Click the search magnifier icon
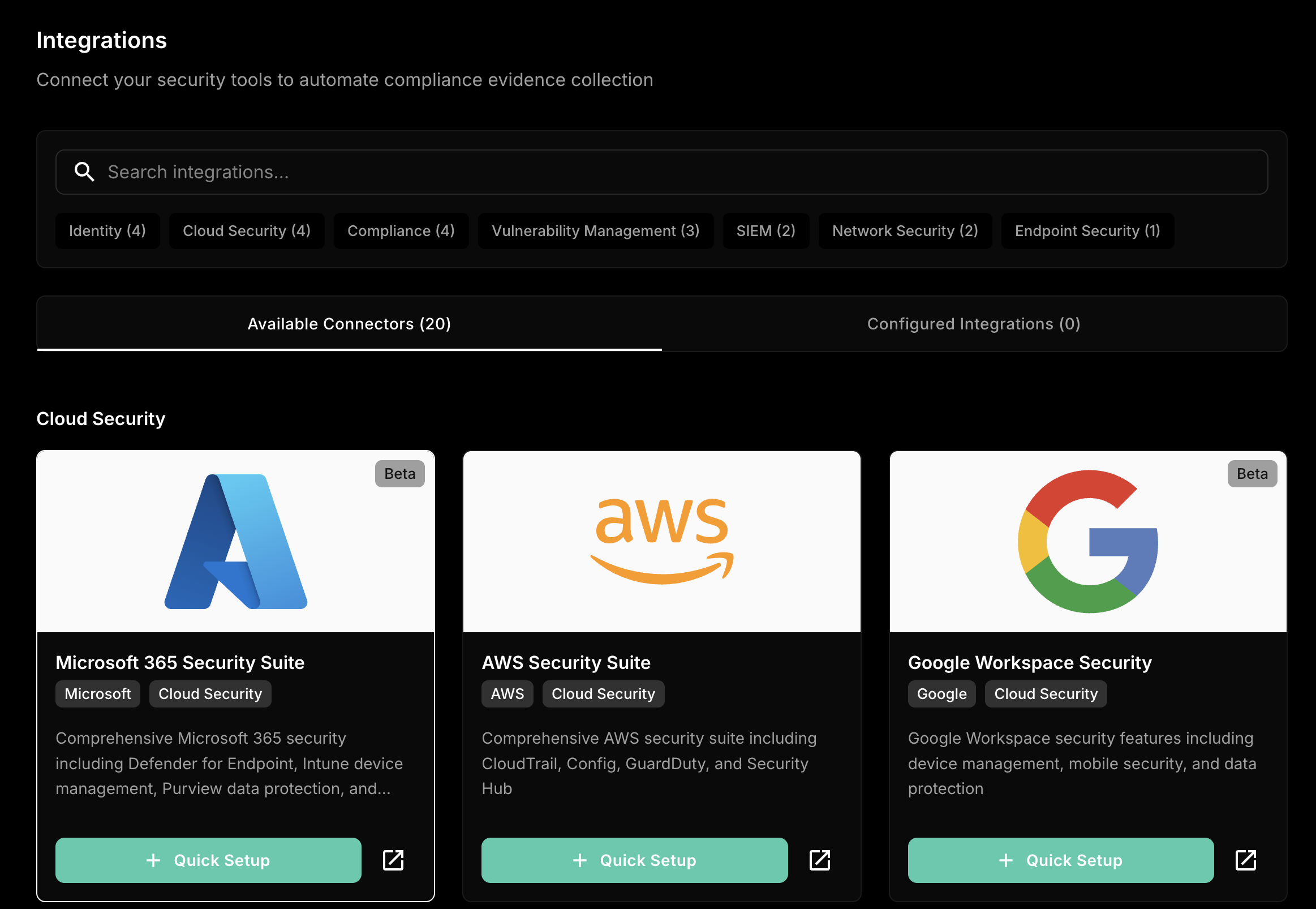1316x909 pixels. tap(84, 171)
